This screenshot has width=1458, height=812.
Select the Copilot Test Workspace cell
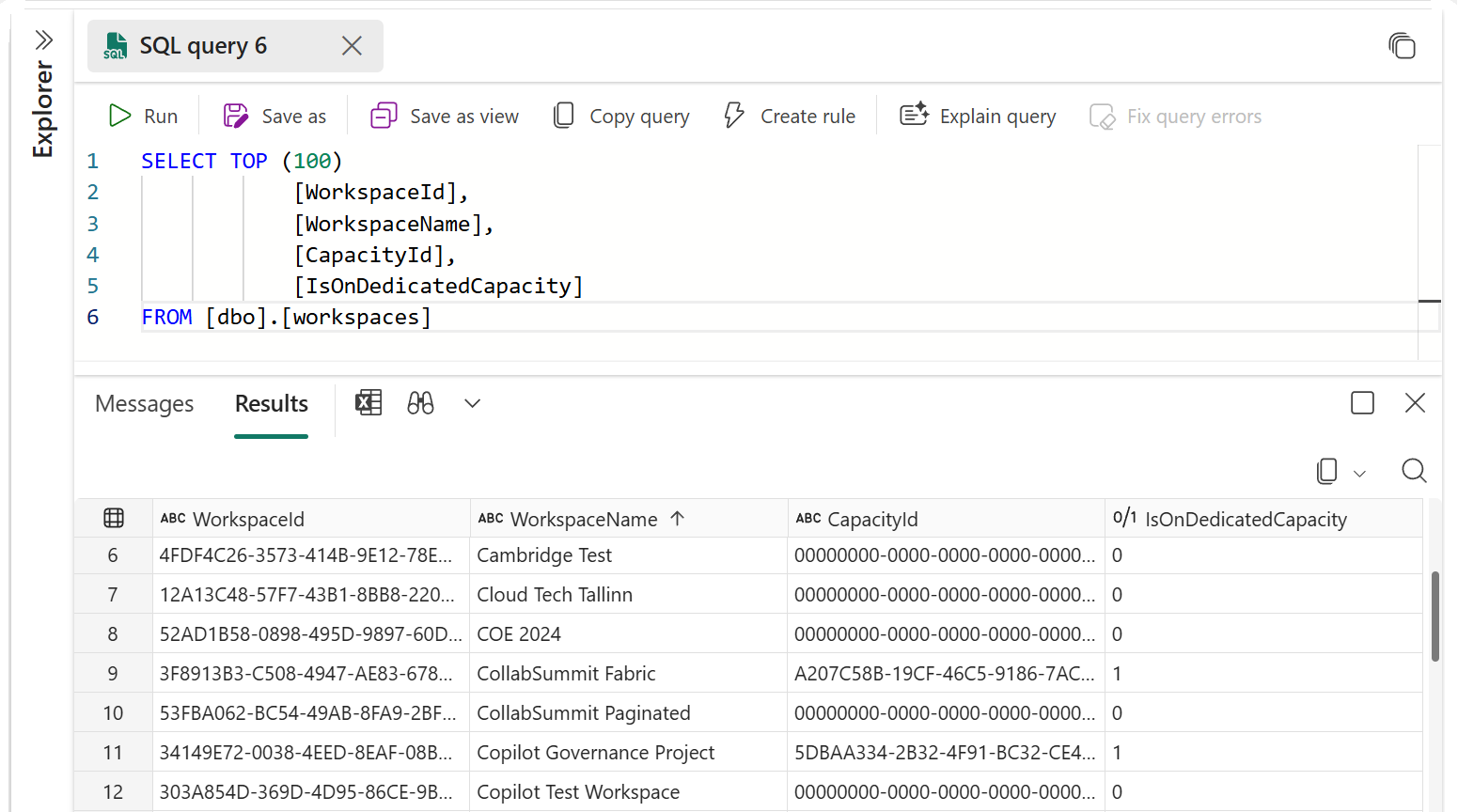(x=629, y=792)
